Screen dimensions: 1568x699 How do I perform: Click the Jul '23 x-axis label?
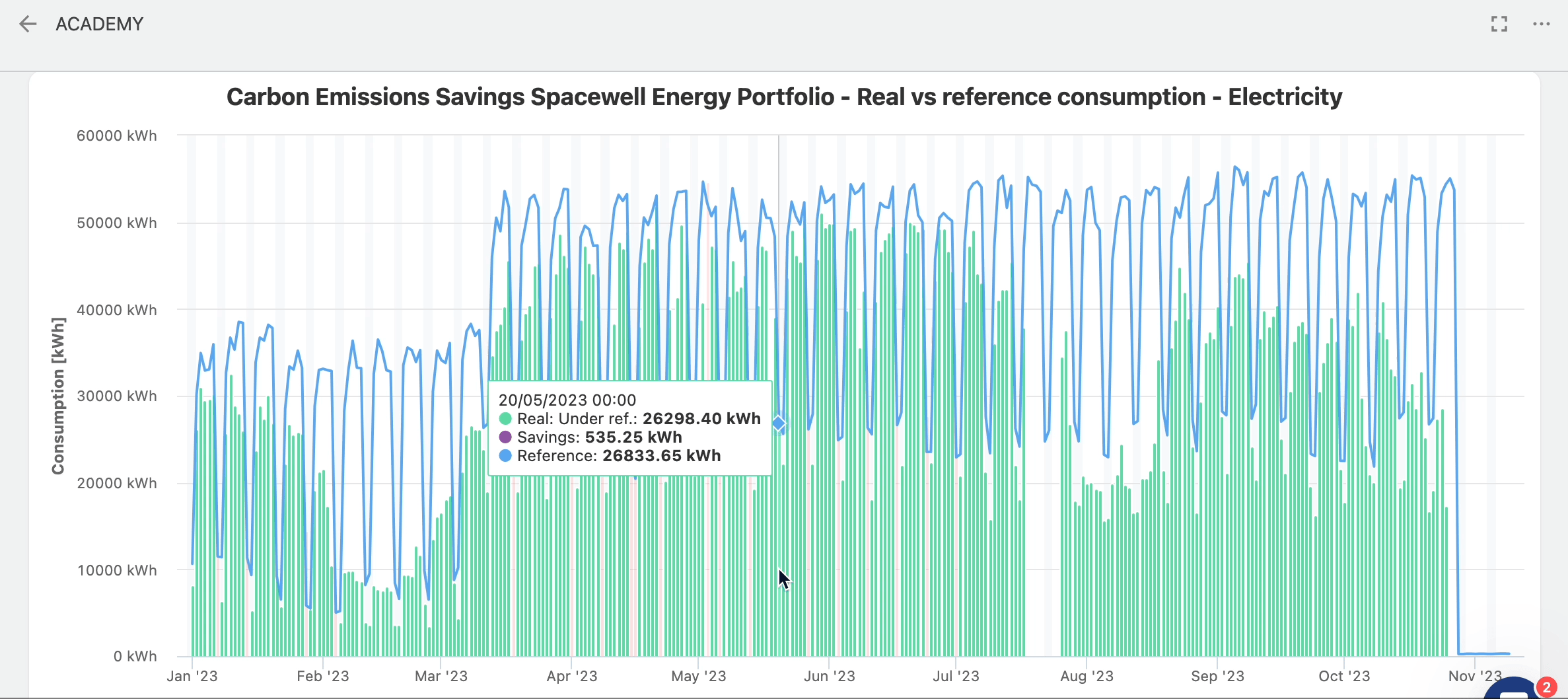click(x=956, y=677)
